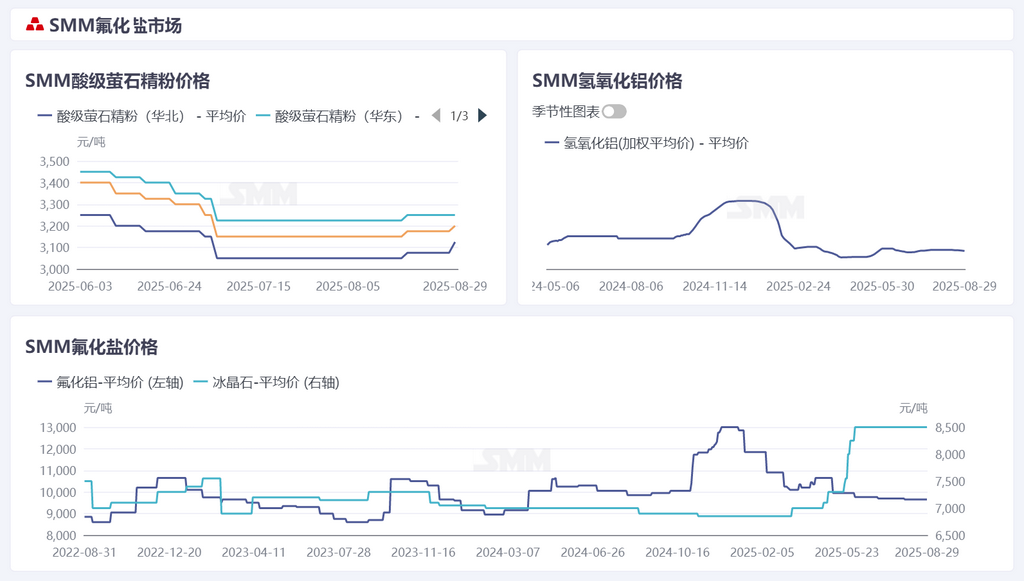Click the 3,400 axis value
Viewport: 1024px width, 581px height.
click(55, 183)
